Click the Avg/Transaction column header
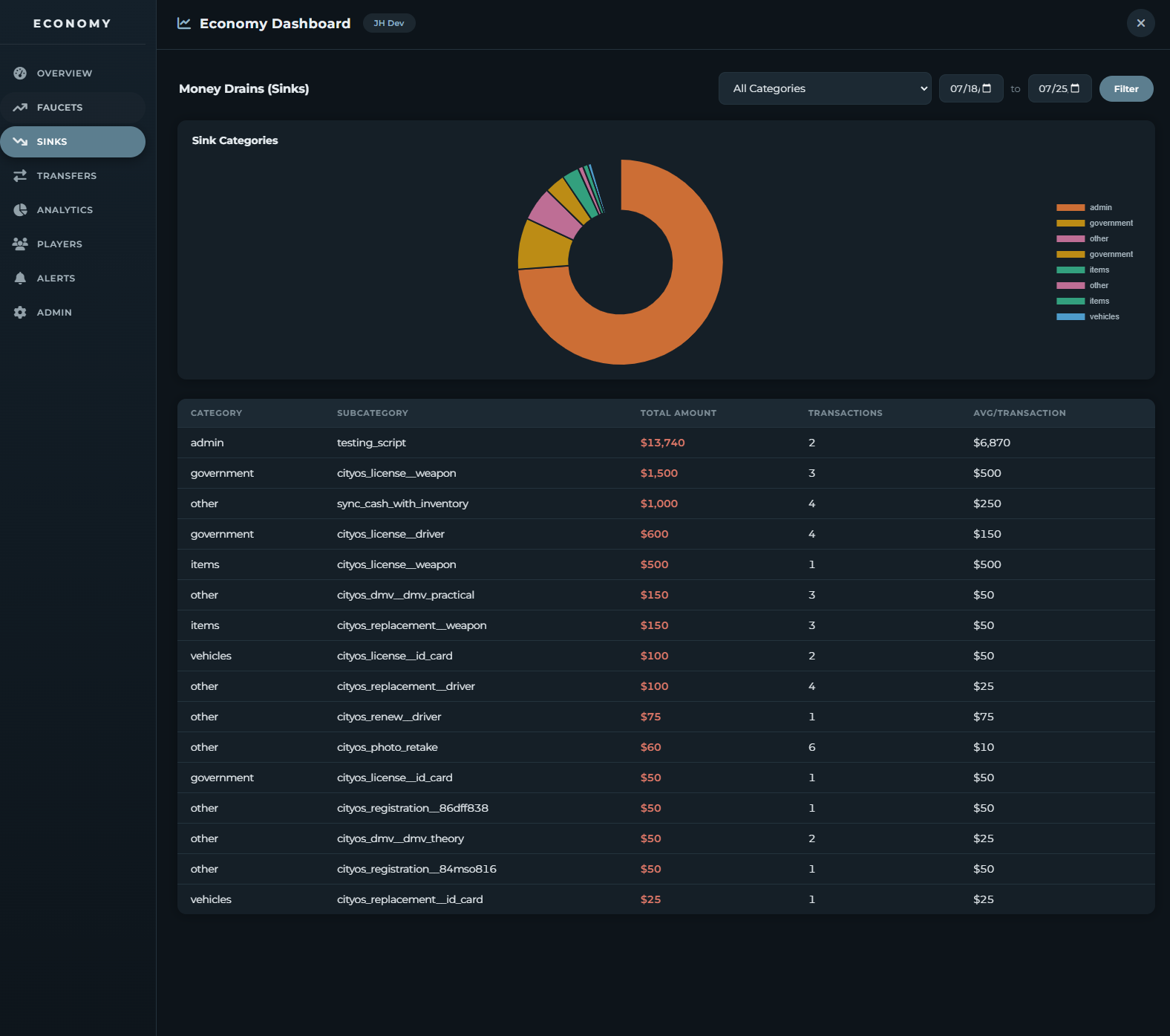This screenshot has height=1036, width=1170. coord(1019,413)
